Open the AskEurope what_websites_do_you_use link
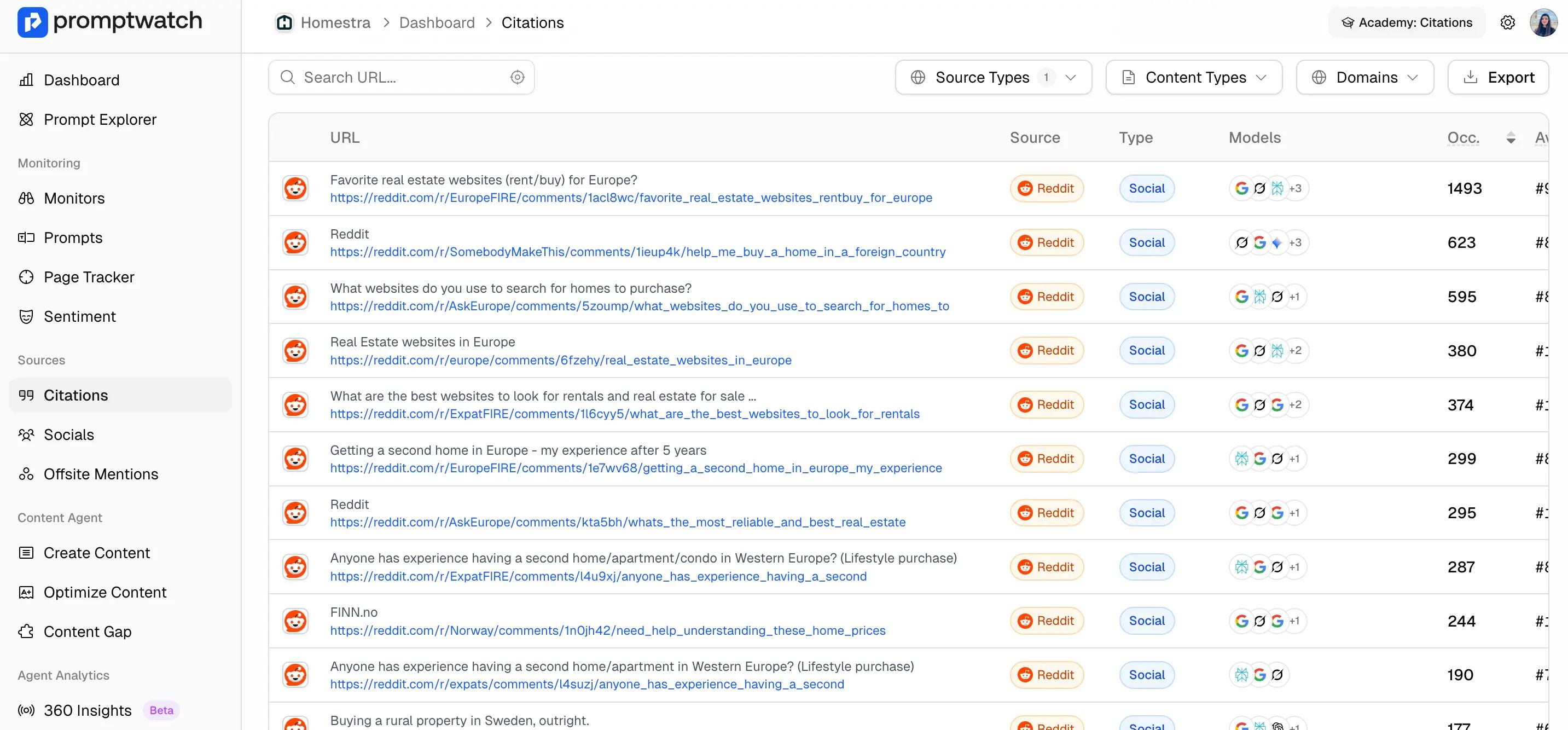Screen dimensions: 1568x730 [640, 306]
